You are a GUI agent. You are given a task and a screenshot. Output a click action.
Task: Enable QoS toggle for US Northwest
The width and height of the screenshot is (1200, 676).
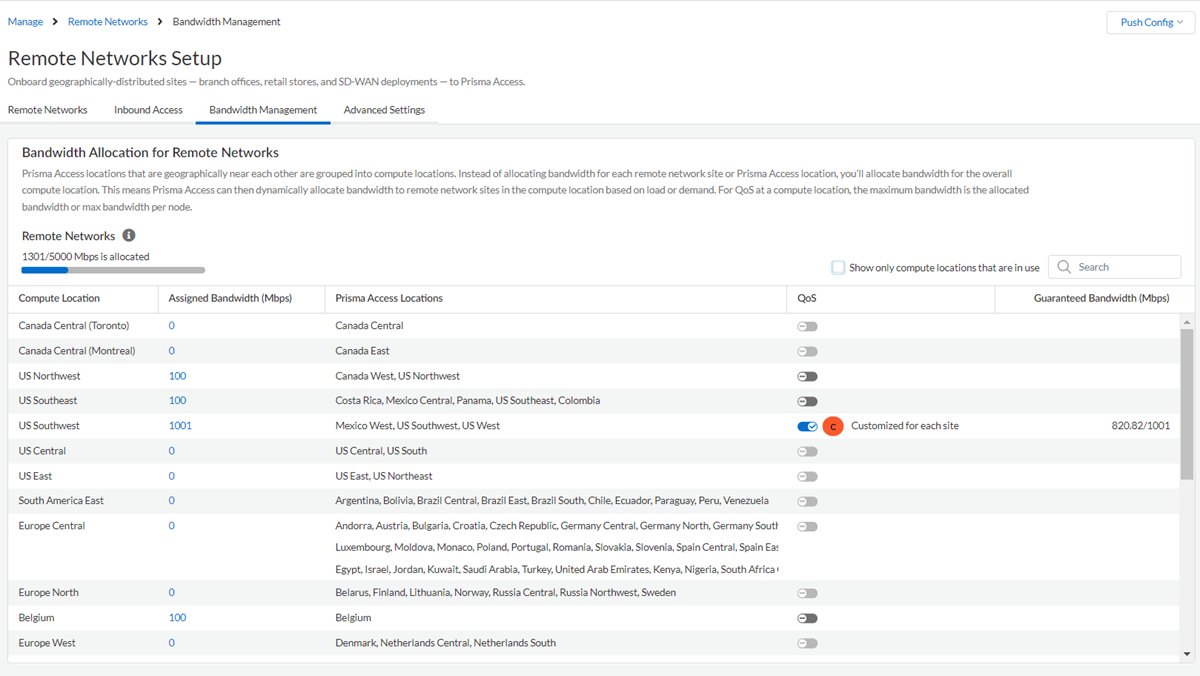pos(807,376)
